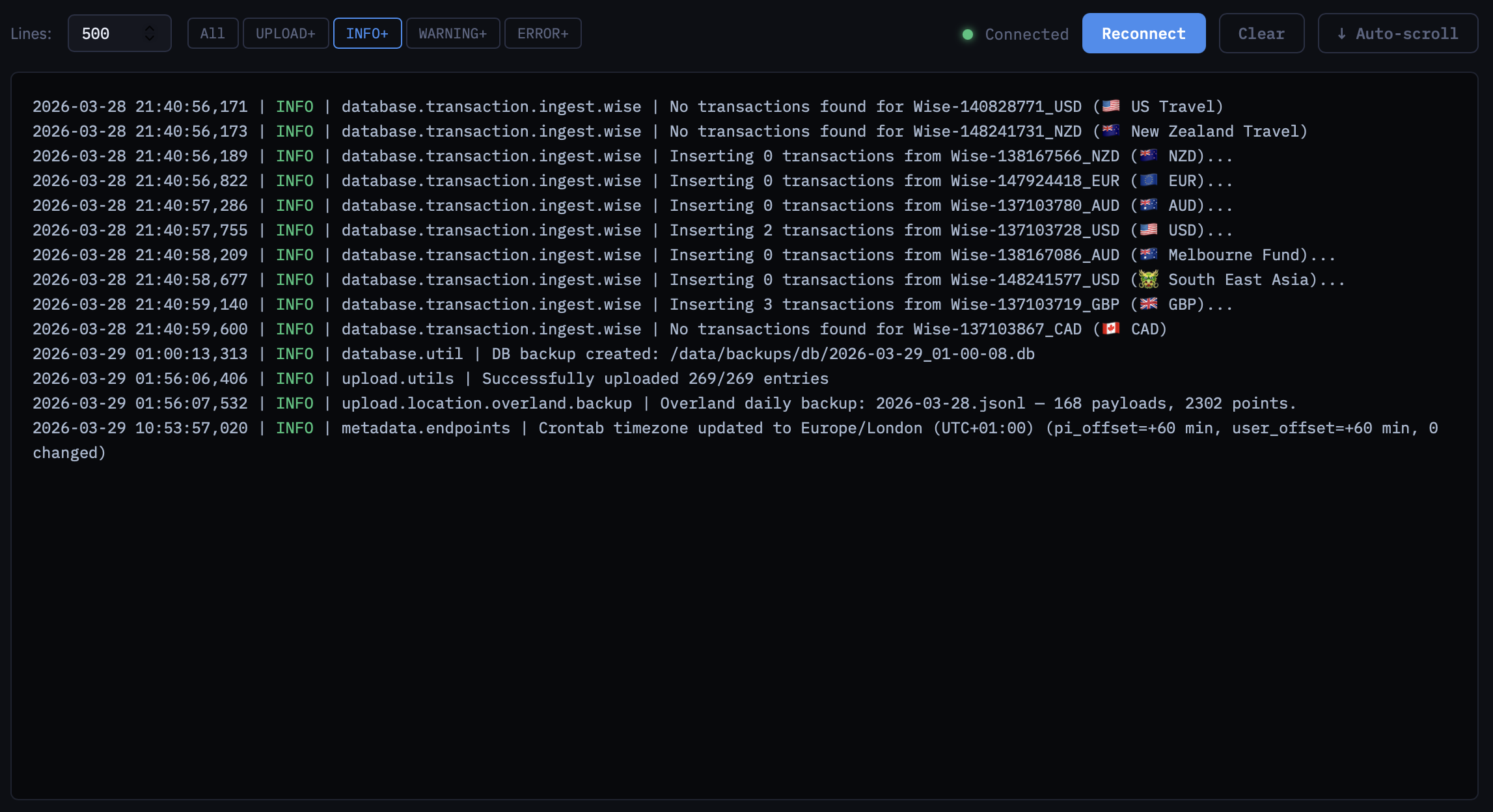Click the UK flag beside GBP
Image resolution: width=1493 pixels, height=812 pixels.
[x=1149, y=304]
